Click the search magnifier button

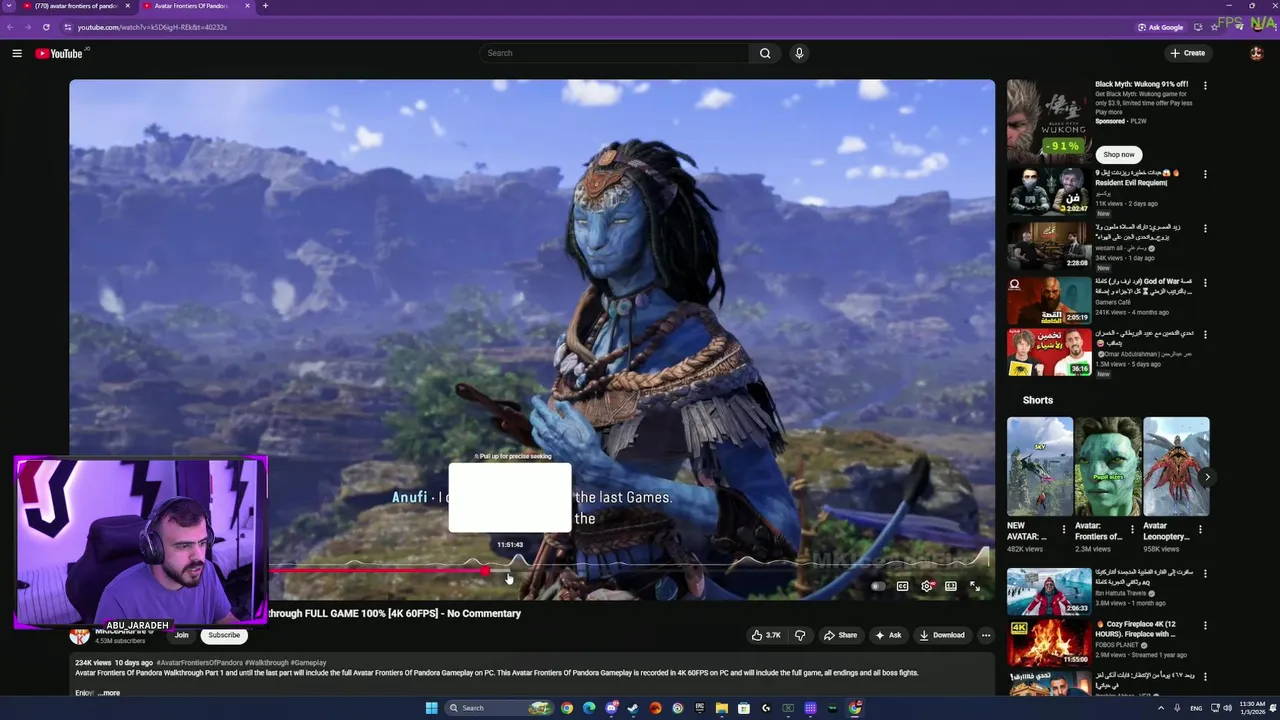765,53
